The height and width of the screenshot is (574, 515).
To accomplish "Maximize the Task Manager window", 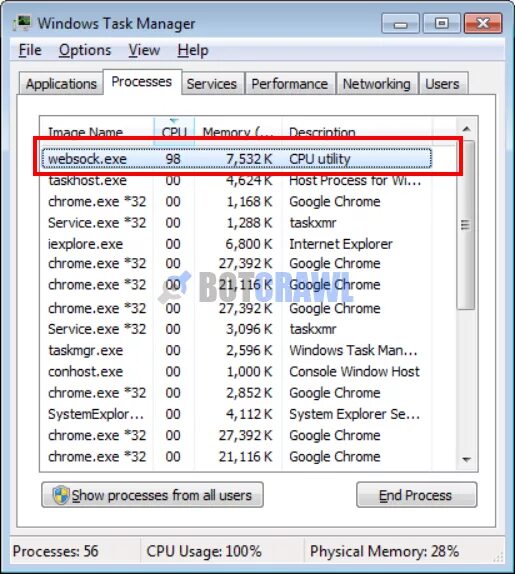I will click(x=441, y=23).
